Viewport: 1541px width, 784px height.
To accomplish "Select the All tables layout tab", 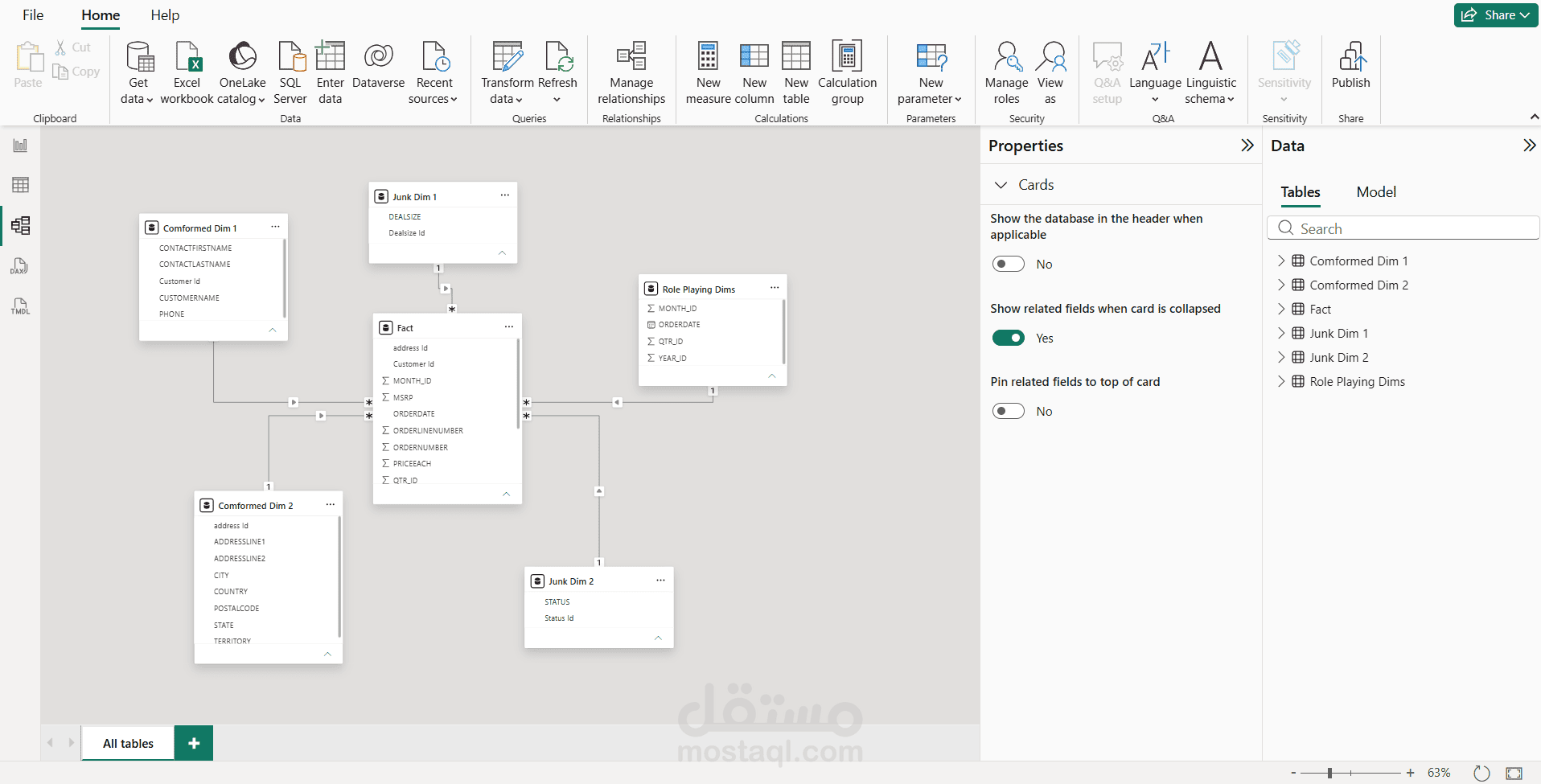I will [x=128, y=743].
